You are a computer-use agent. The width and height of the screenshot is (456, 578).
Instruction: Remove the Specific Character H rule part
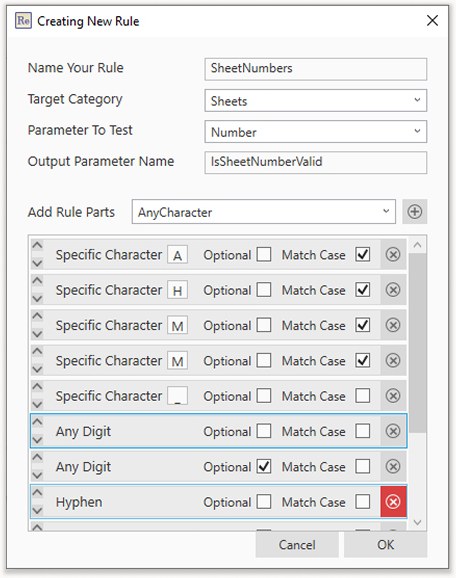pos(393,290)
